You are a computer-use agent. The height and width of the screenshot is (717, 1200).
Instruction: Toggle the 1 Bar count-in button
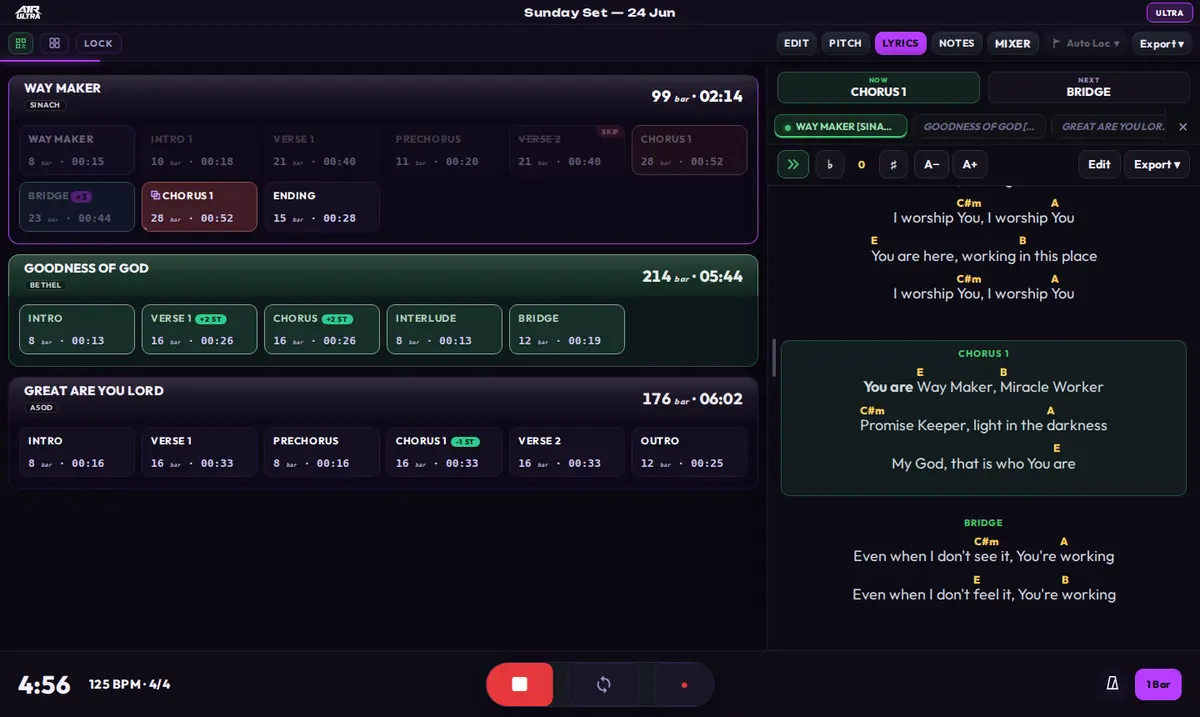1158,684
